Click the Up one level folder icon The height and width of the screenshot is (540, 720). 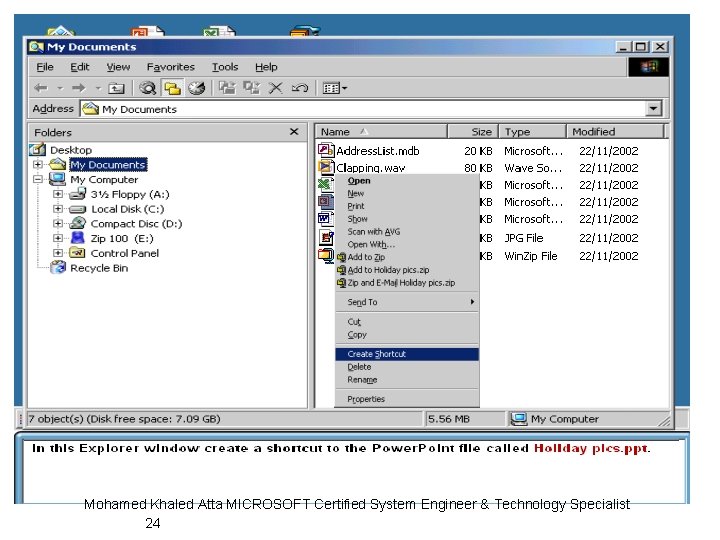coord(116,88)
